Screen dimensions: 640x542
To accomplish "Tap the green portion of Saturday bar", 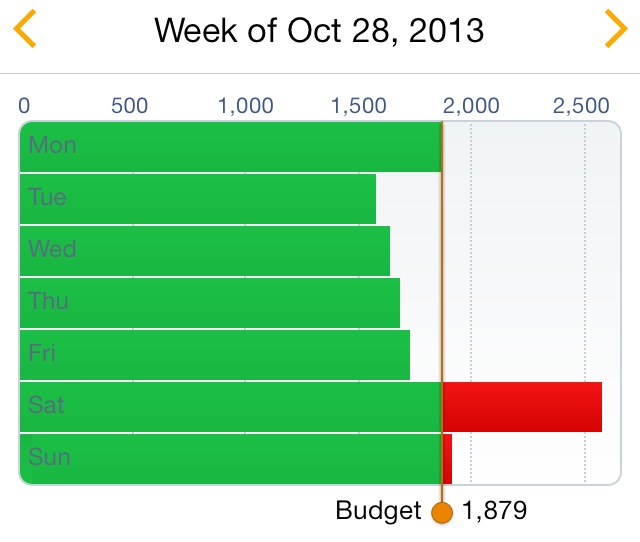I will coord(230,406).
